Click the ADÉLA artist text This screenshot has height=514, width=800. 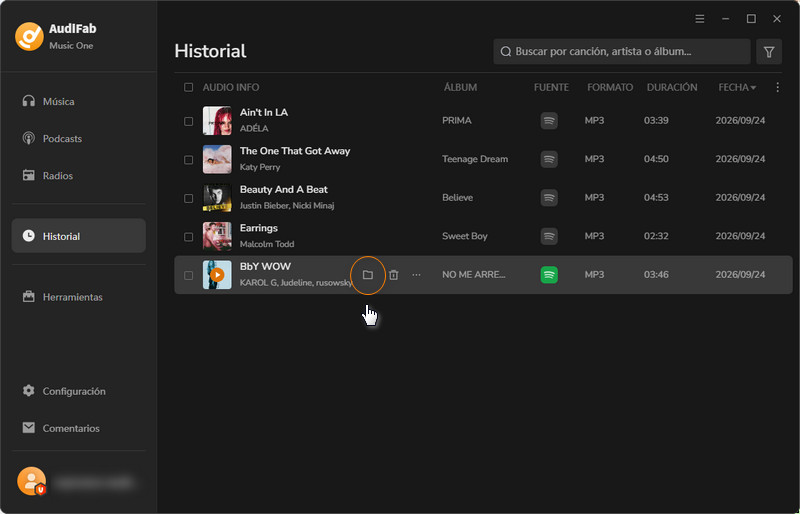pos(254,128)
